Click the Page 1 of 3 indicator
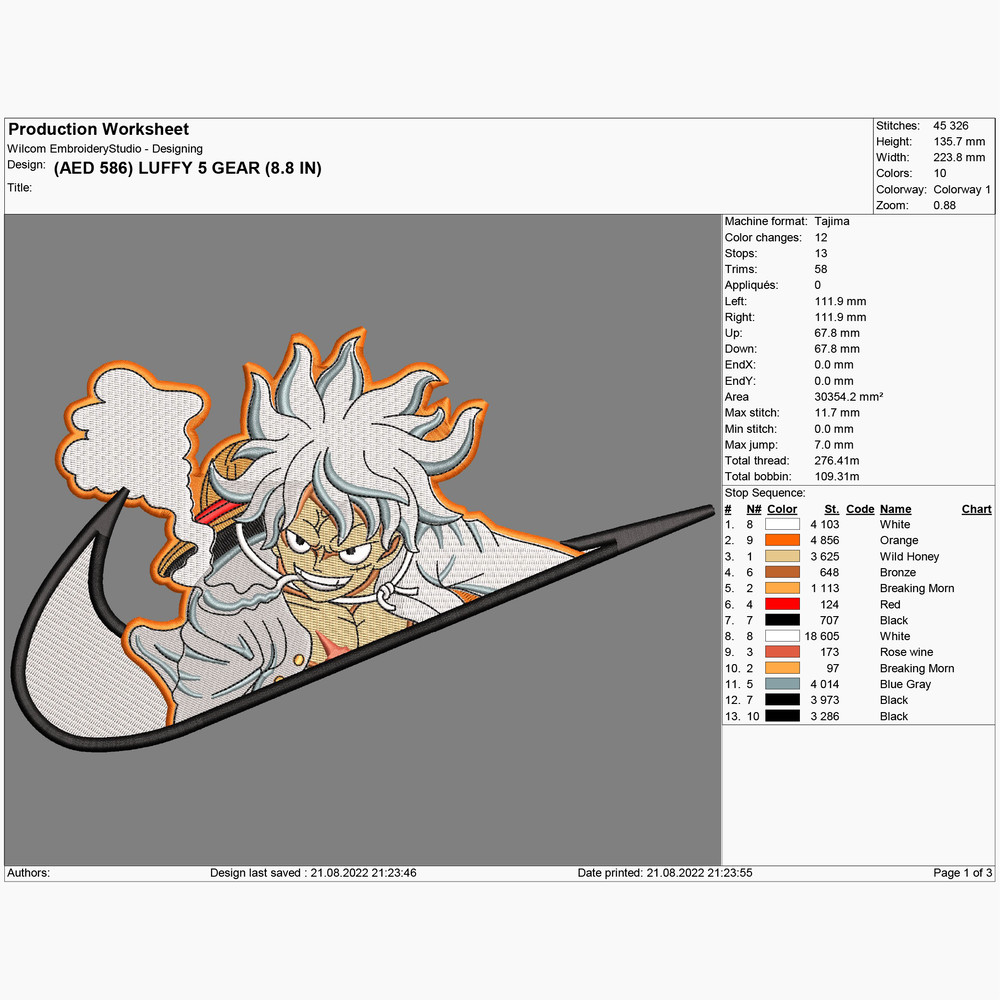 pos(962,873)
